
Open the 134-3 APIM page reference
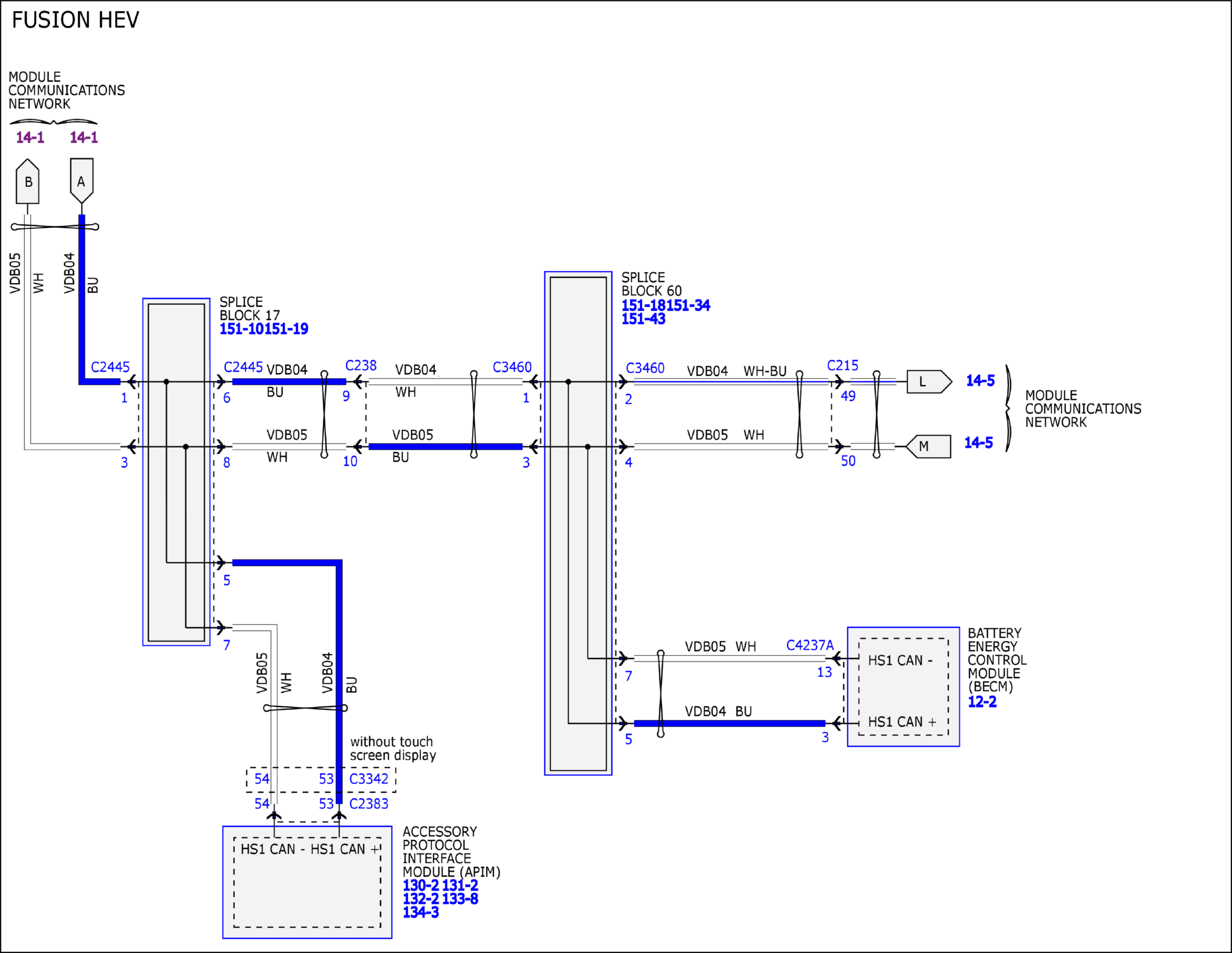click(420, 912)
